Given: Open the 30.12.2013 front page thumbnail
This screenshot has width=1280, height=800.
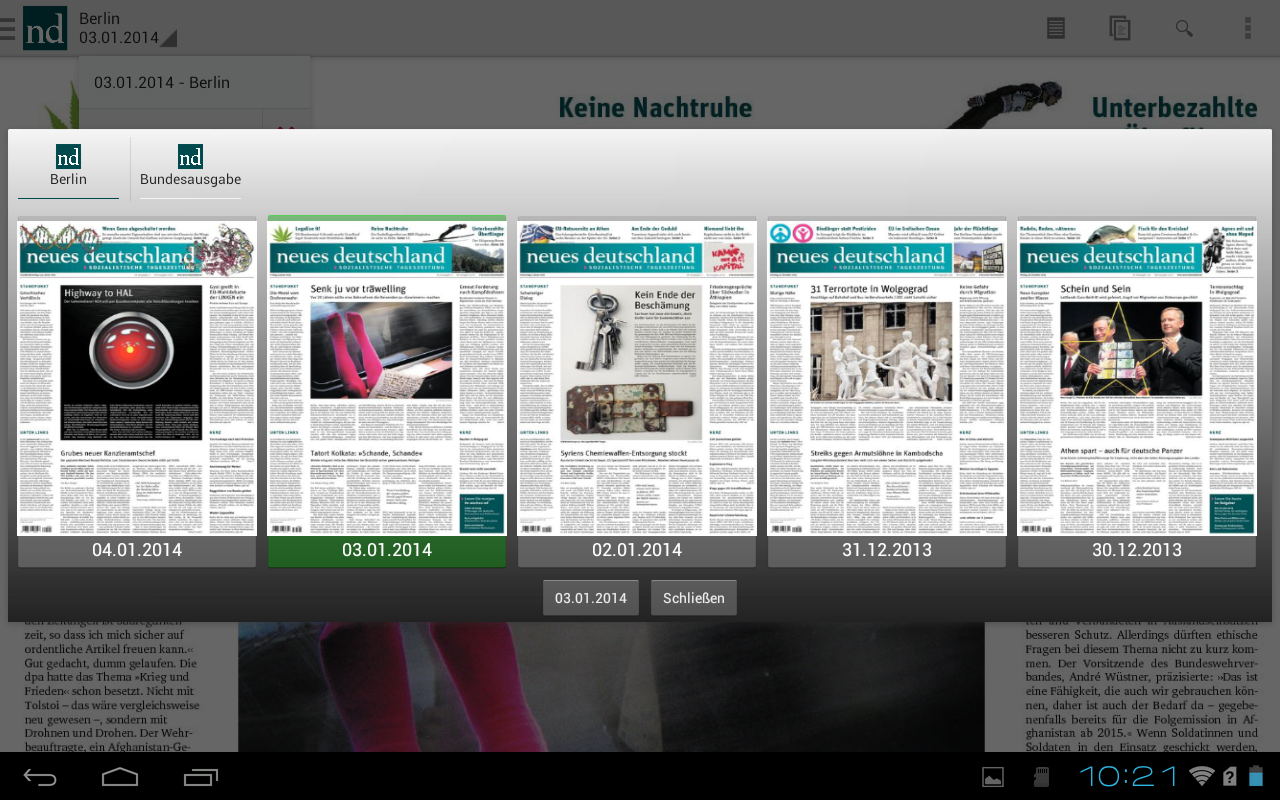Looking at the screenshot, I should 1137,376.
